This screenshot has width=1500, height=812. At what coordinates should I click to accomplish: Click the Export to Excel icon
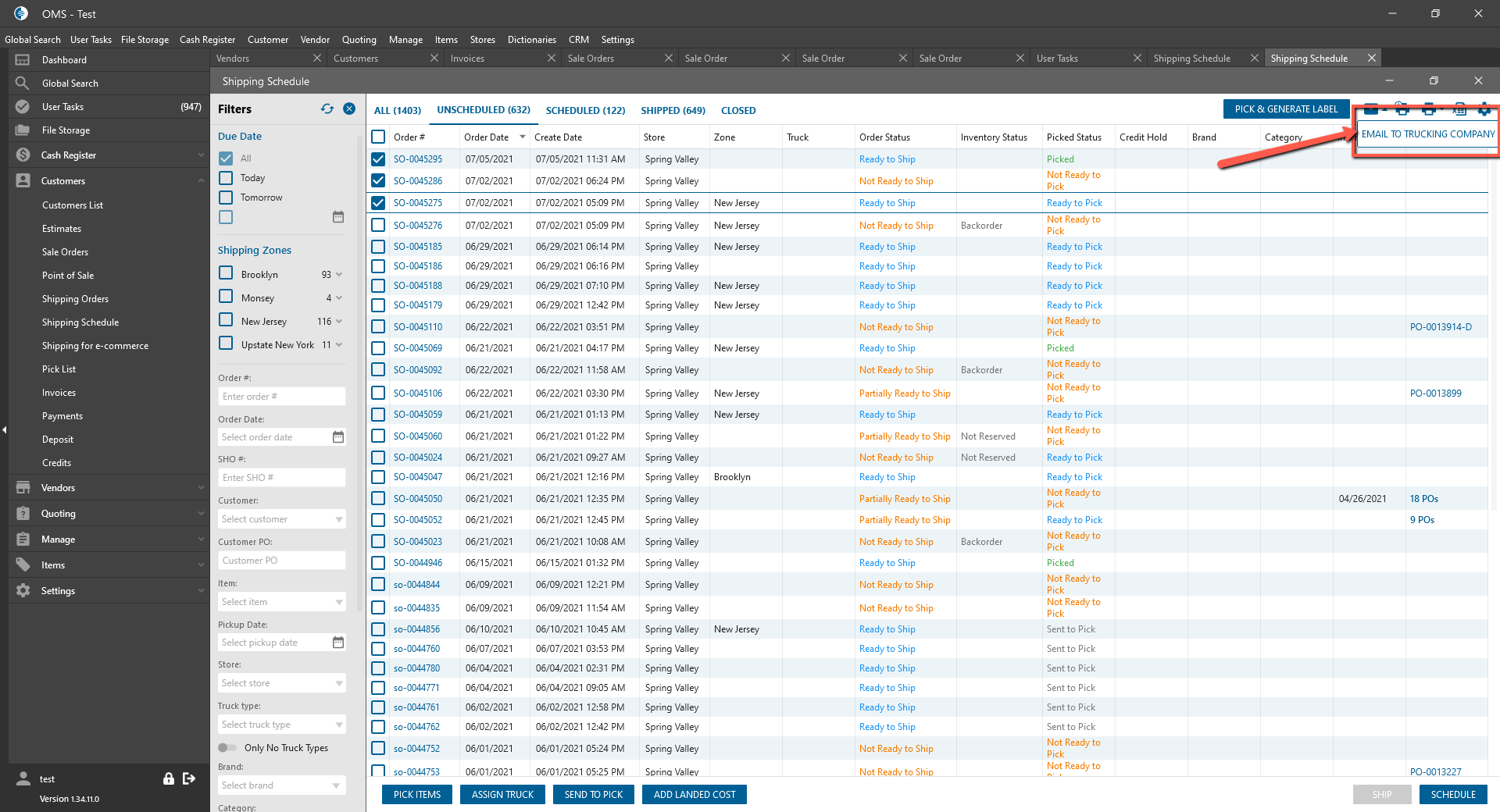[x=1459, y=109]
